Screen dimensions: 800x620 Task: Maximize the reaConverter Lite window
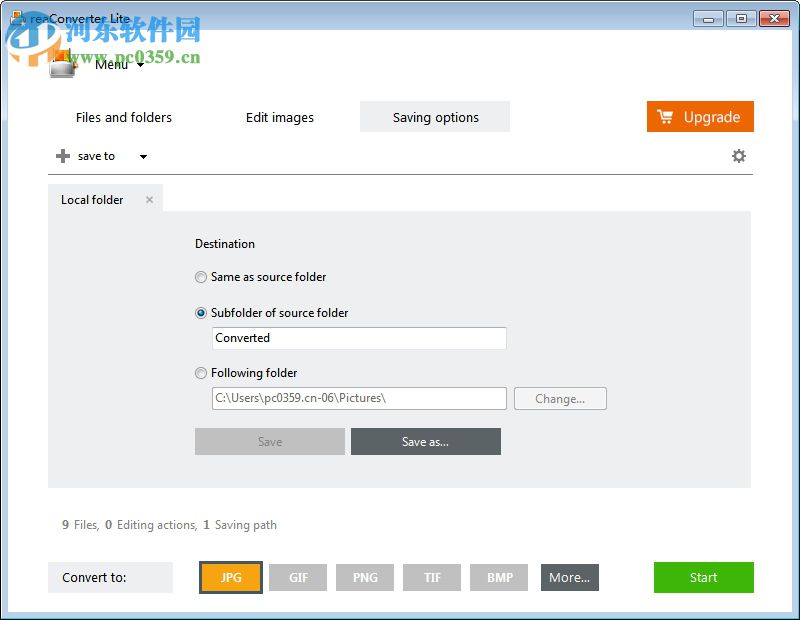tap(741, 19)
